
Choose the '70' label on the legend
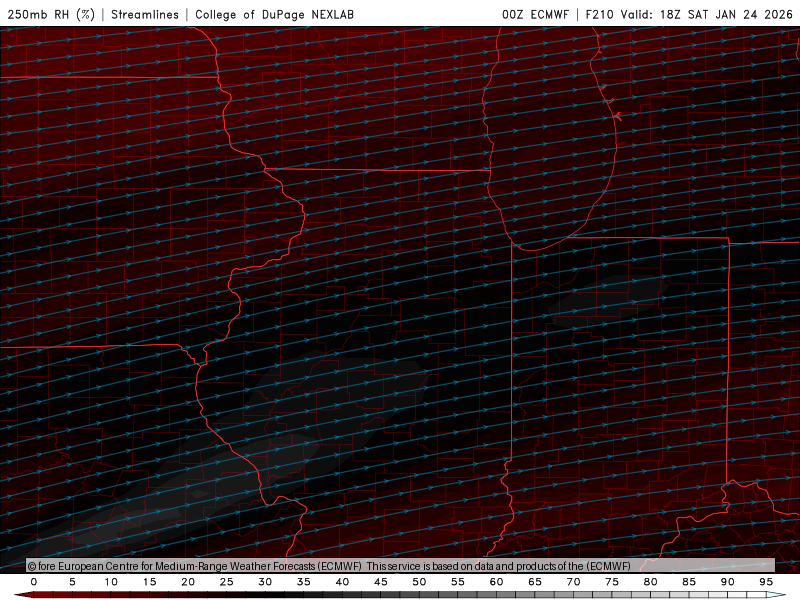[573, 582]
